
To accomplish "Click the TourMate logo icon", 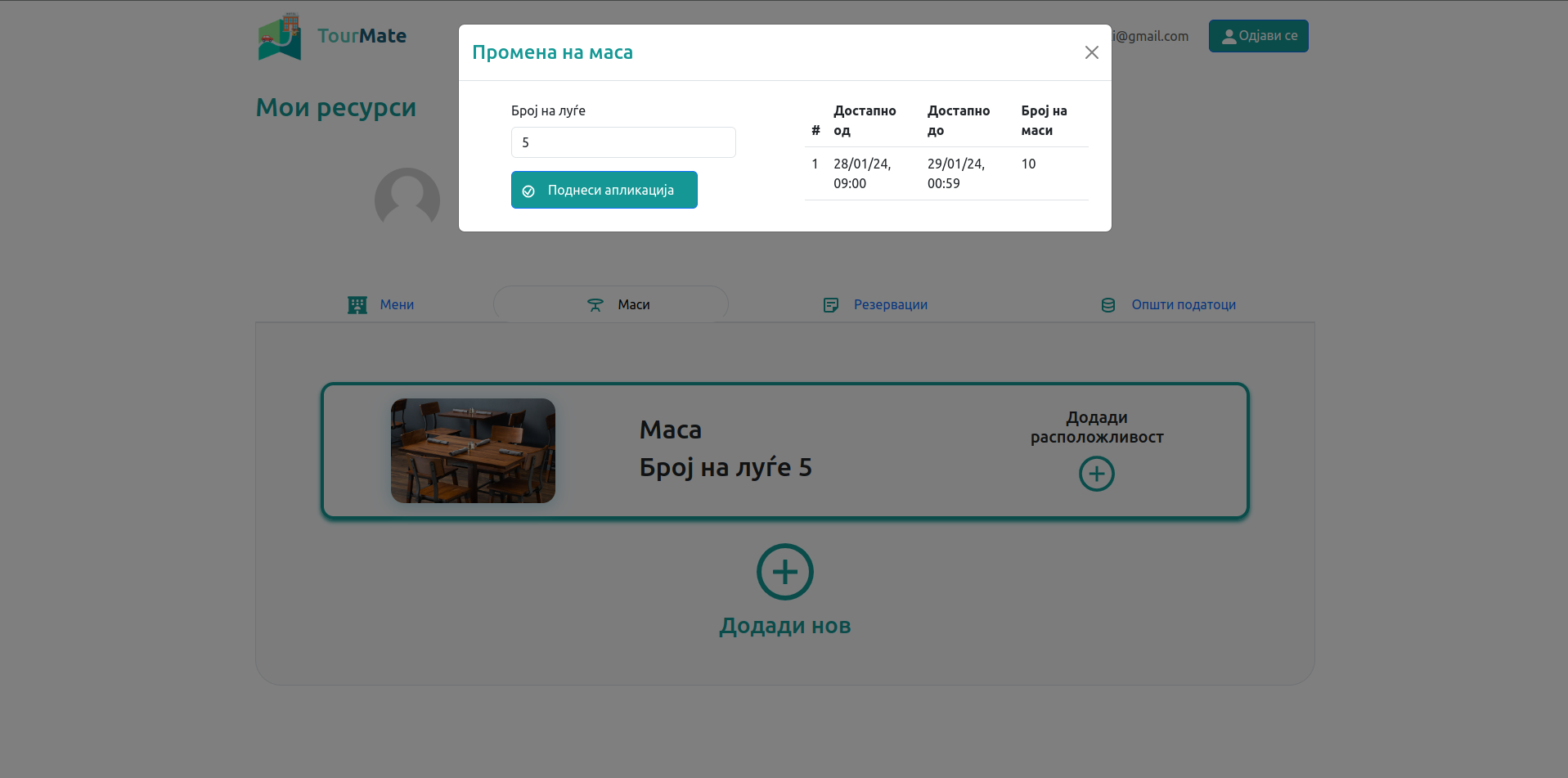I will pos(280,37).
